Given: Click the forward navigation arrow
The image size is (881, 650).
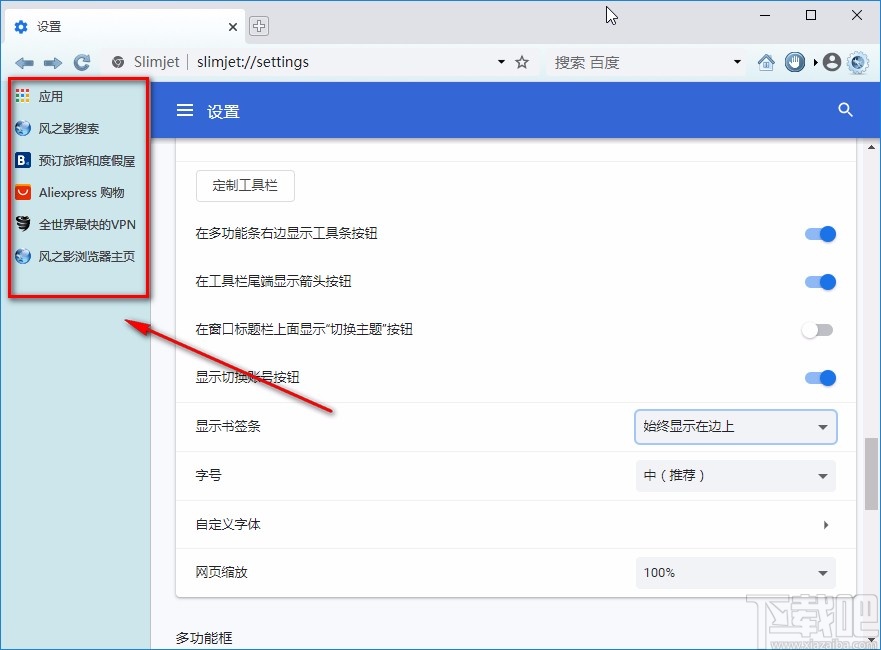Looking at the screenshot, I should pos(53,62).
